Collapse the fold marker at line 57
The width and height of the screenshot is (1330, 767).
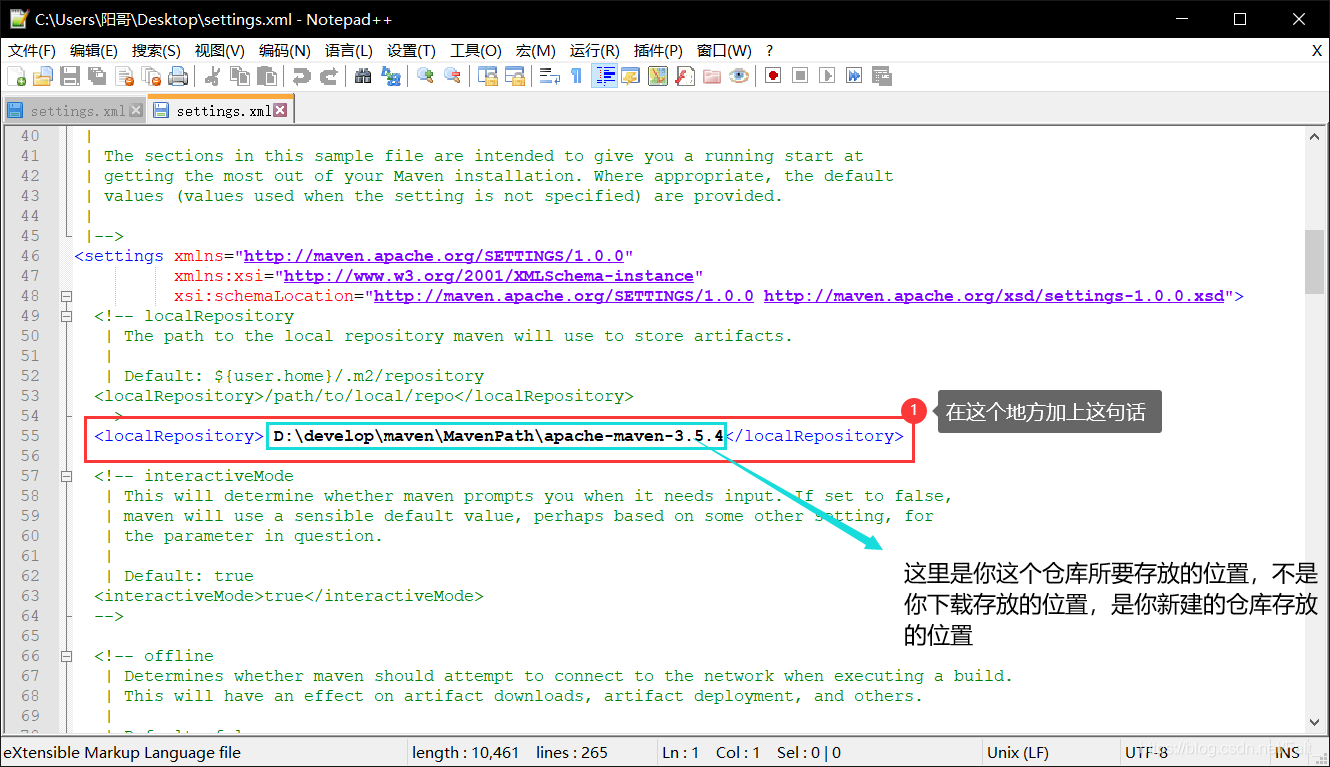(66, 476)
